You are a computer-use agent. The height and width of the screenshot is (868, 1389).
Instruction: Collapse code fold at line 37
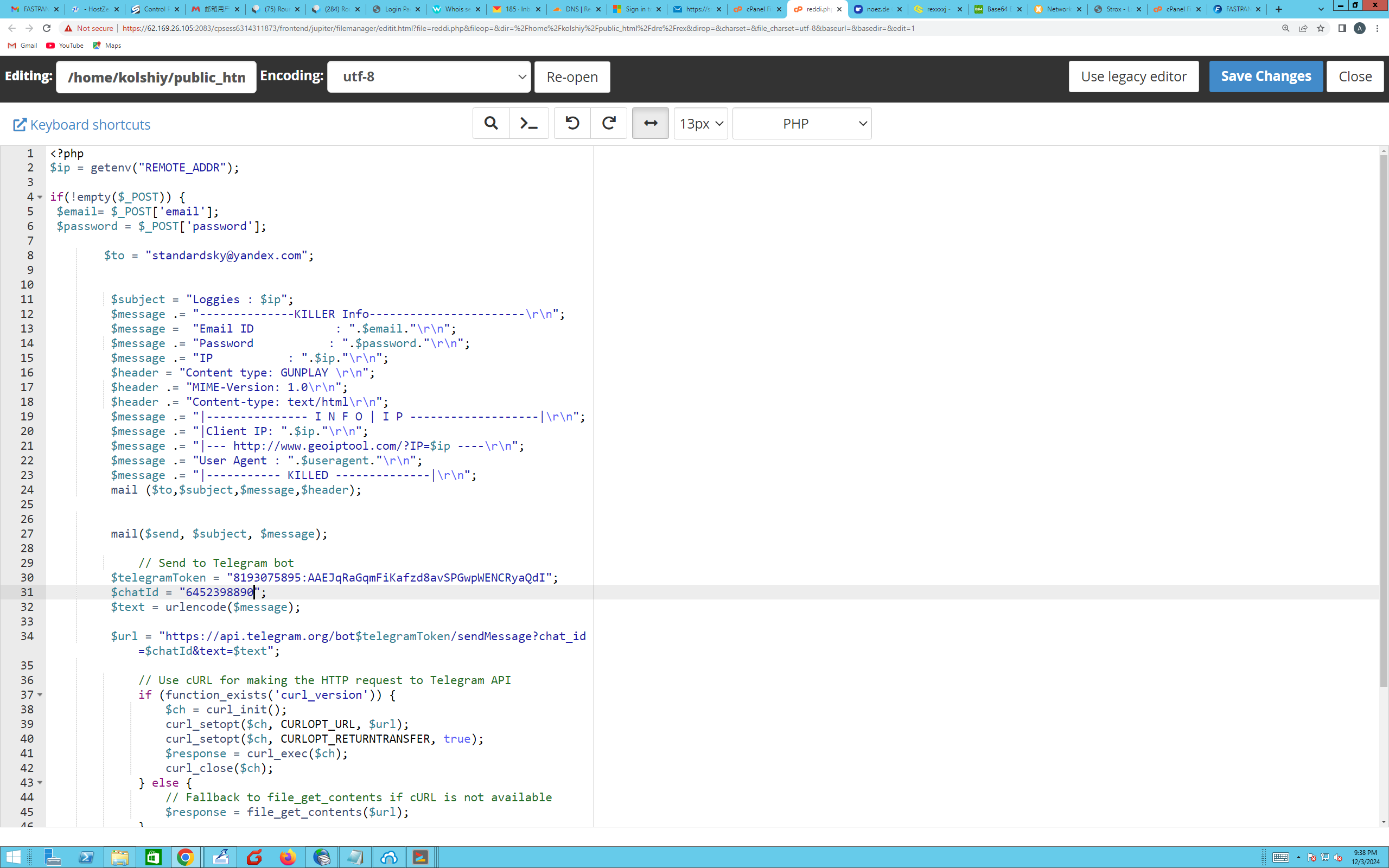pos(40,694)
